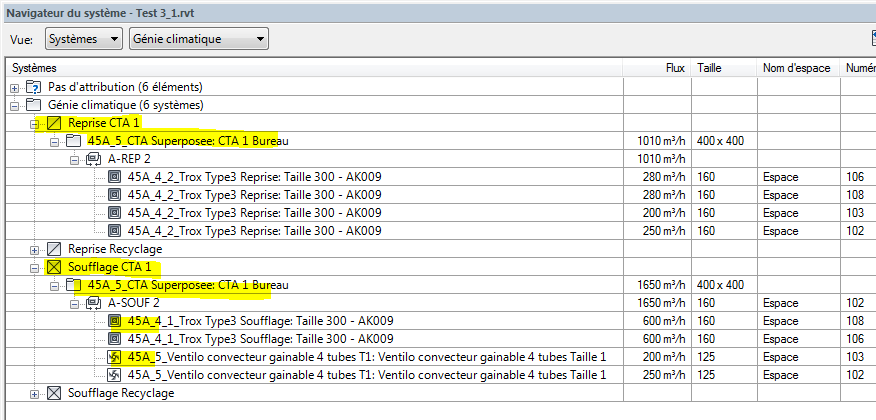The width and height of the screenshot is (876, 420).
Task: Click the Soufflage CTA 1 system icon
Action: pyautogui.click(x=55, y=267)
